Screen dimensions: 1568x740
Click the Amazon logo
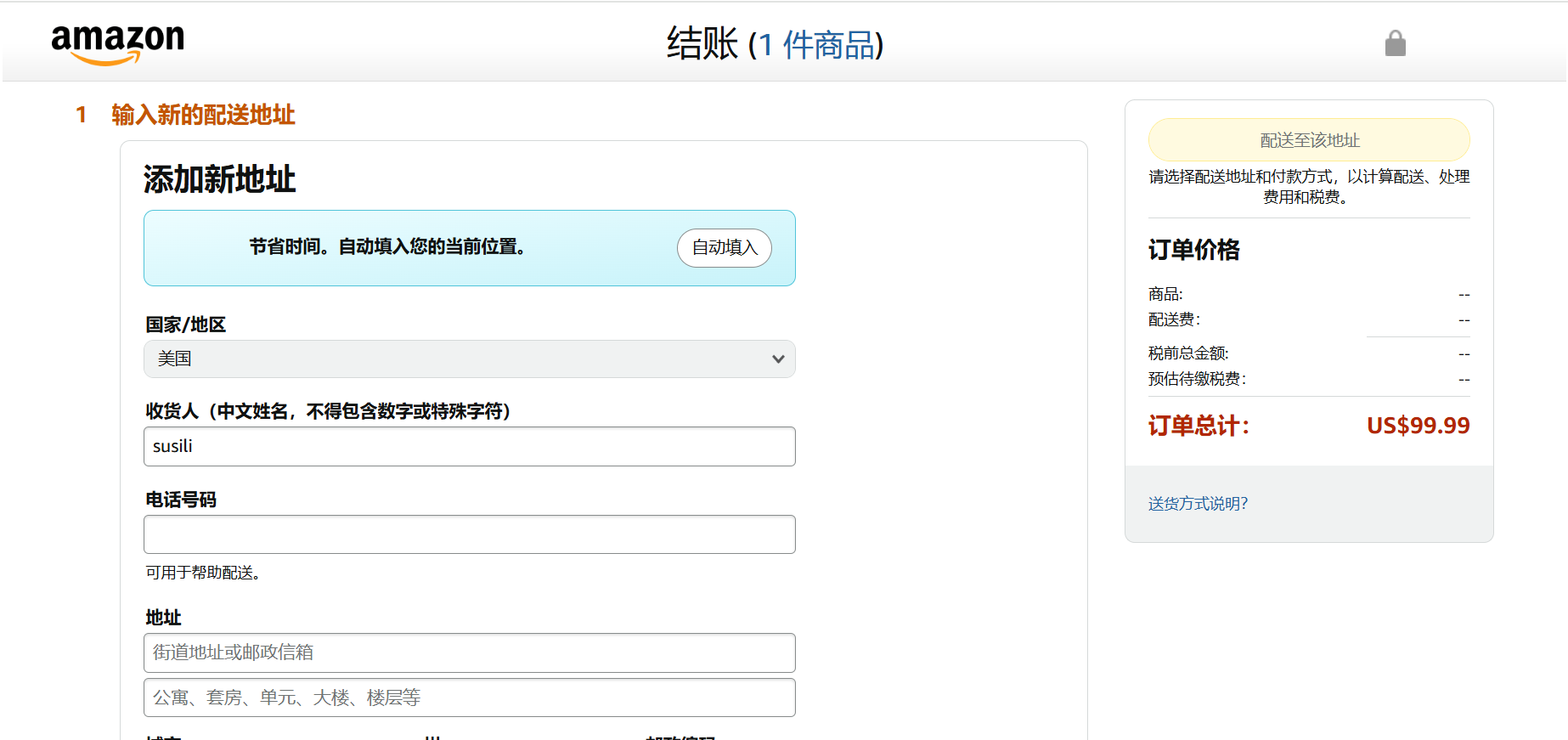tap(117, 43)
